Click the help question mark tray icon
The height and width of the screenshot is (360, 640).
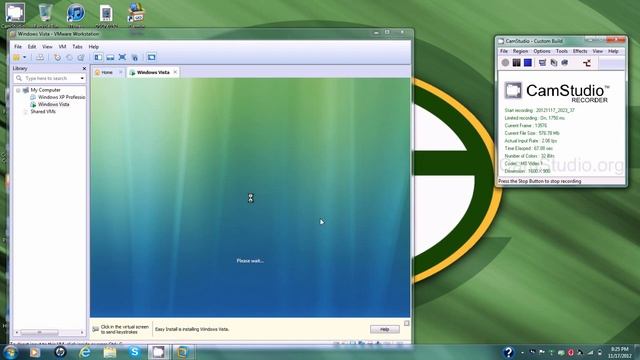click(x=508, y=352)
